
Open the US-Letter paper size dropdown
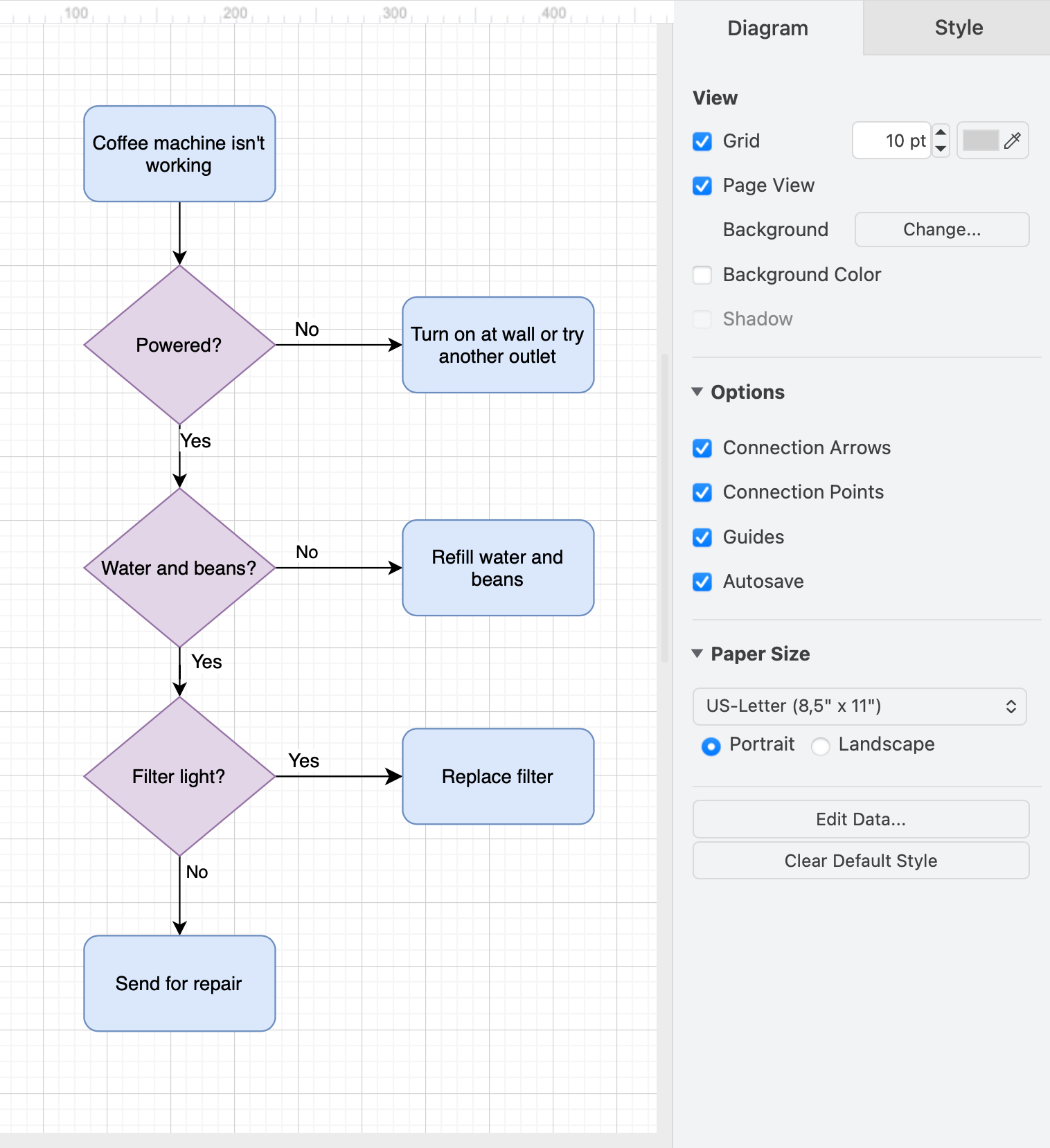point(860,706)
